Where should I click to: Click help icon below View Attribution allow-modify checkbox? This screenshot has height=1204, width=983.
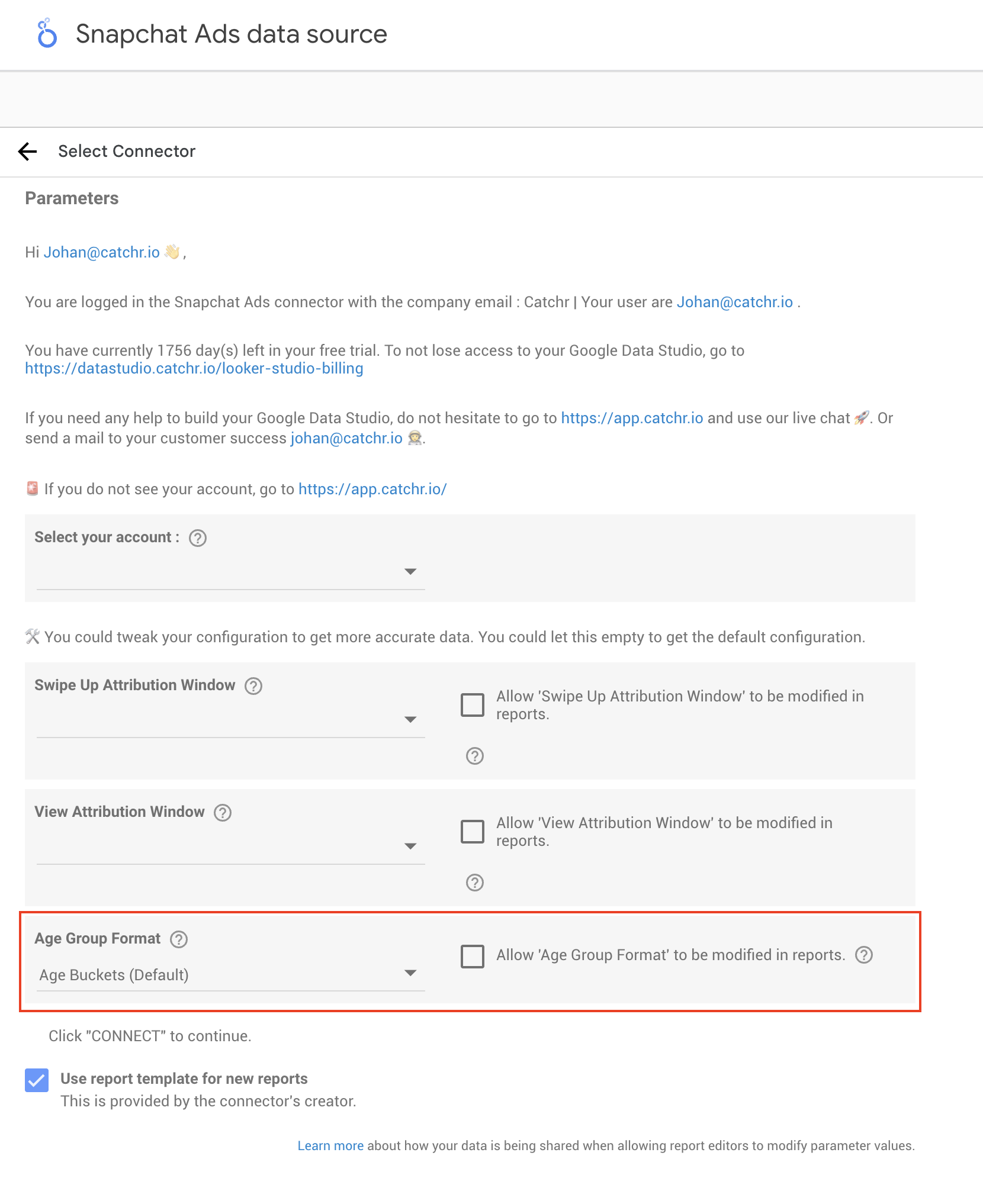coord(475,883)
